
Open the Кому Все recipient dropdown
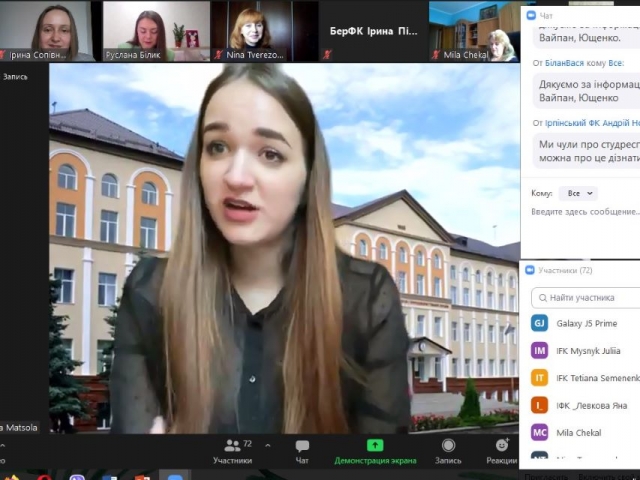pos(578,193)
